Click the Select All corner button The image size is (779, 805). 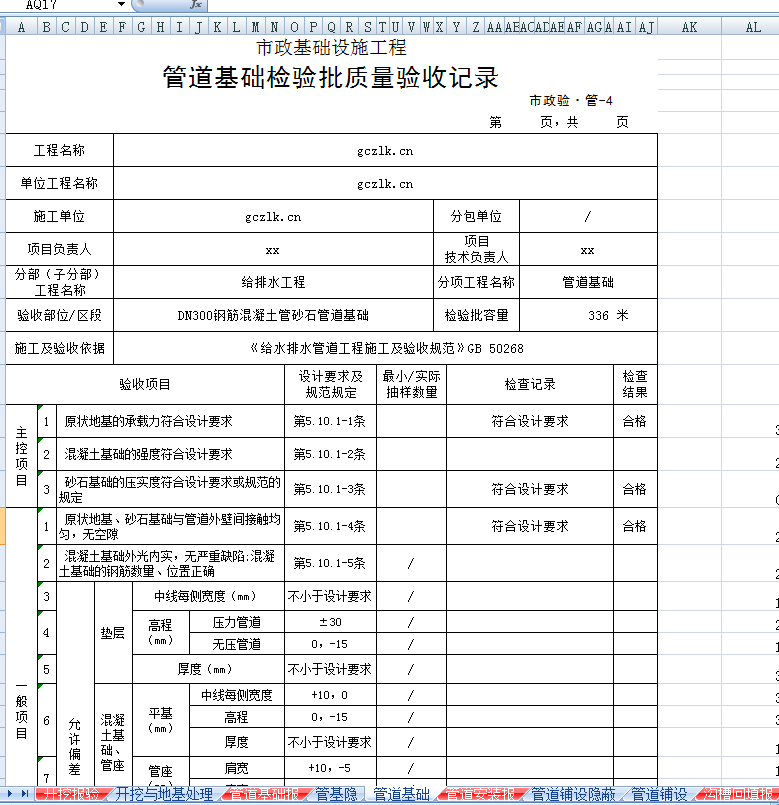click(x=3, y=27)
